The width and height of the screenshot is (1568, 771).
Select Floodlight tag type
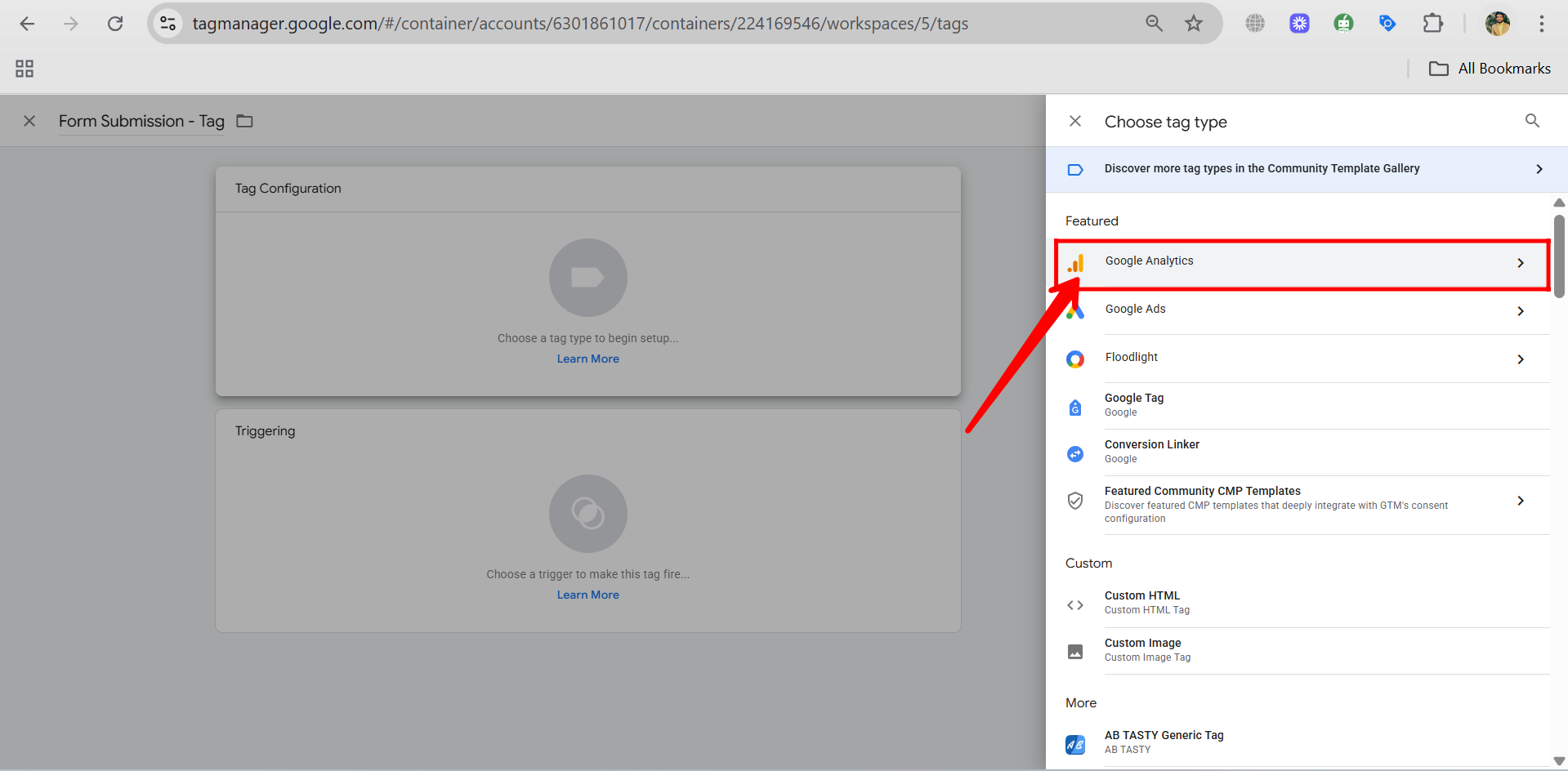click(x=1307, y=359)
